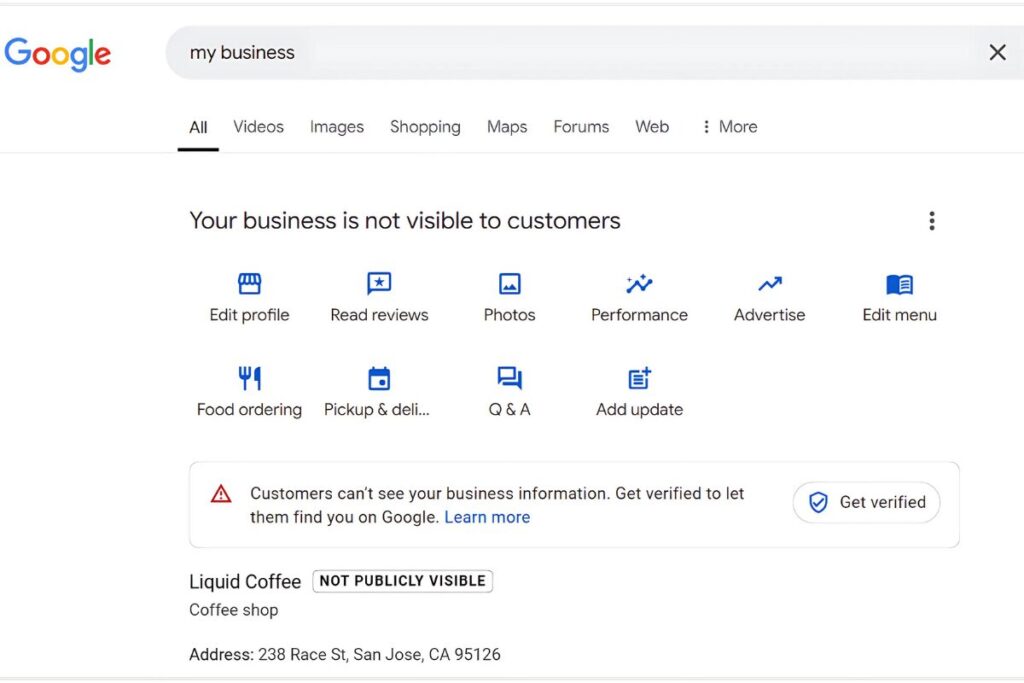Image resolution: width=1024 pixels, height=683 pixels.
Task: Click the Add update post icon
Action: click(639, 378)
